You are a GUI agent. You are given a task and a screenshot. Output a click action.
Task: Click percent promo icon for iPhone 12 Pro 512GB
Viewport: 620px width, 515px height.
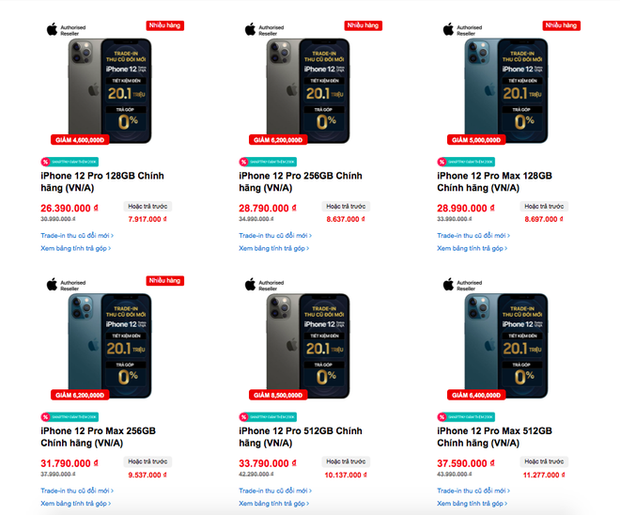[x=244, y=415]
